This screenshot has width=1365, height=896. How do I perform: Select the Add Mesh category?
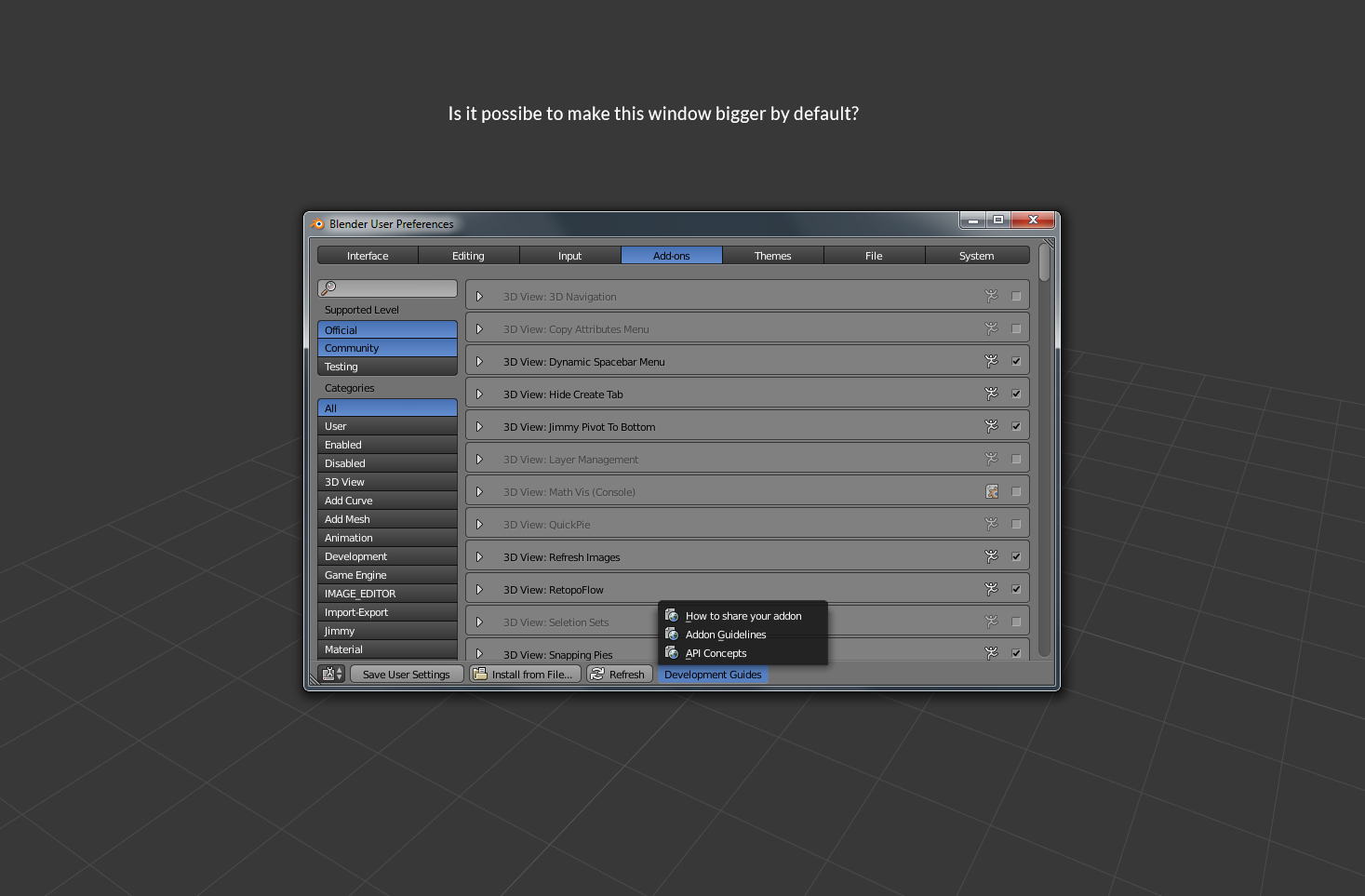[x=387, y=519]
